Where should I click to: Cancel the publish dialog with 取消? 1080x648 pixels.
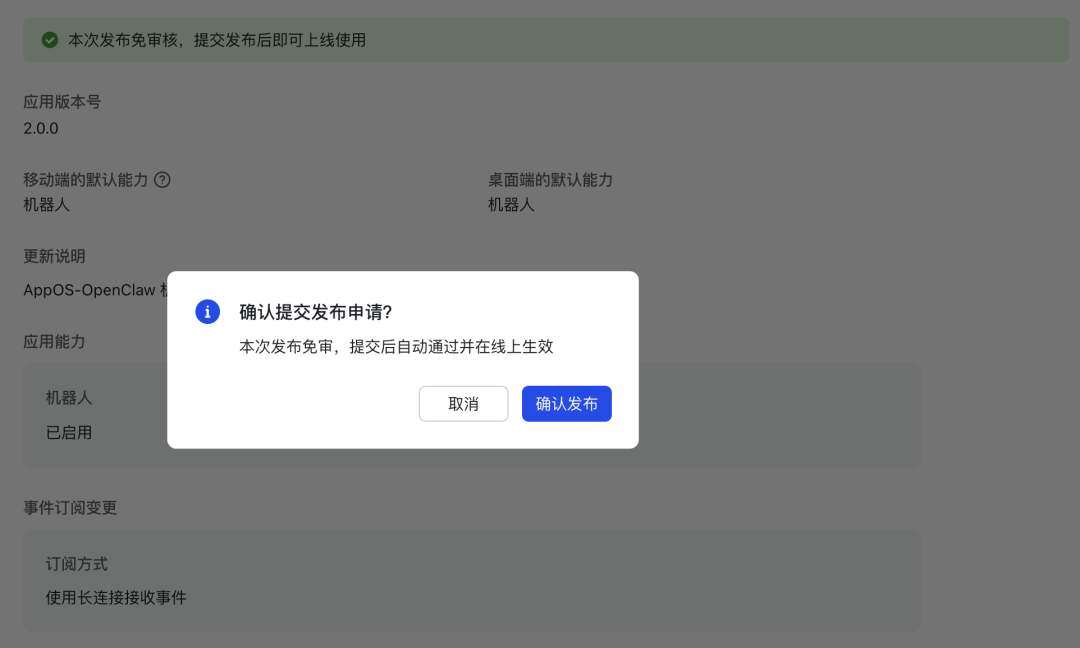point(463,403)
